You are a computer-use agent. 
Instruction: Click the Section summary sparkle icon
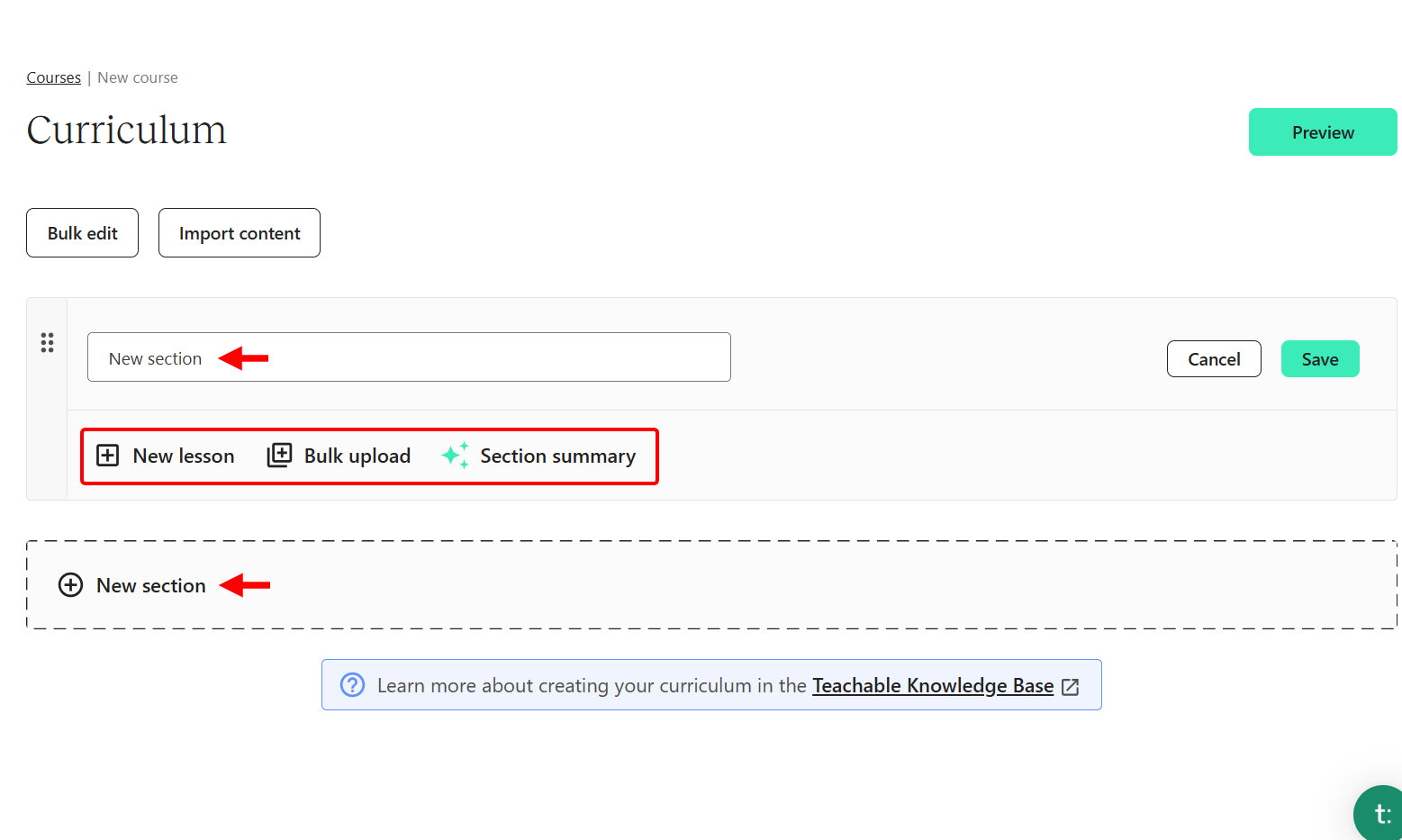pos(456,456)
